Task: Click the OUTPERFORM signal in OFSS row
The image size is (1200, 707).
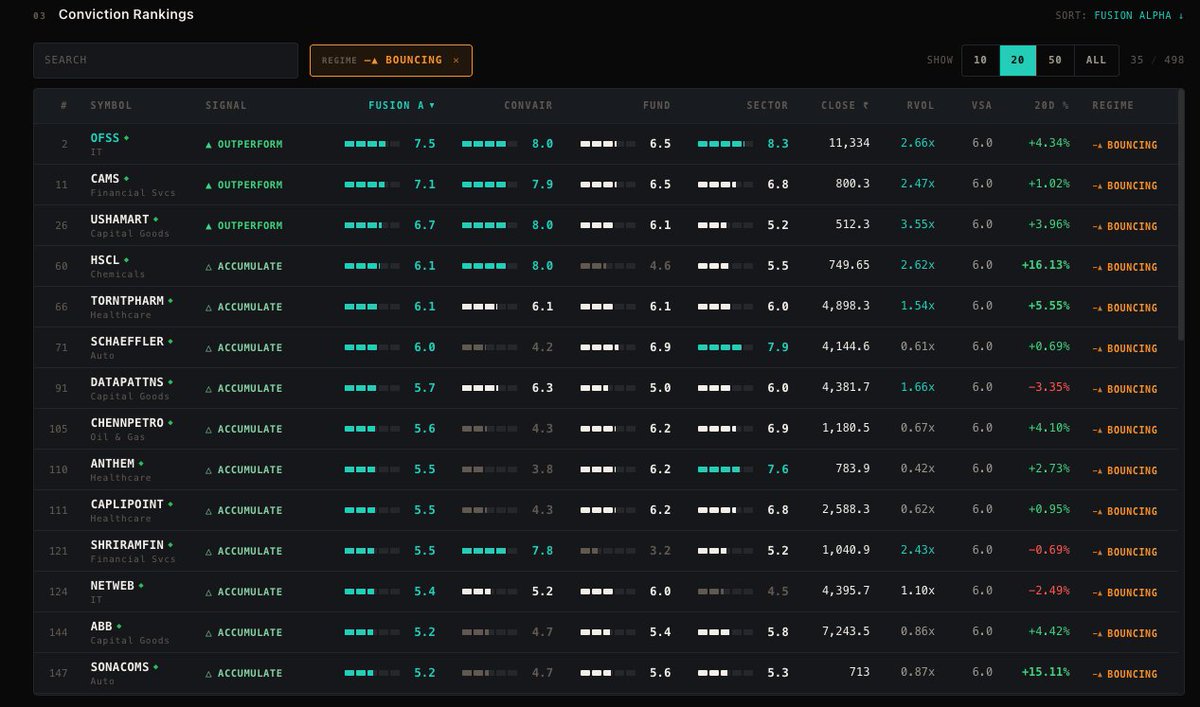Action: [244, 144]
